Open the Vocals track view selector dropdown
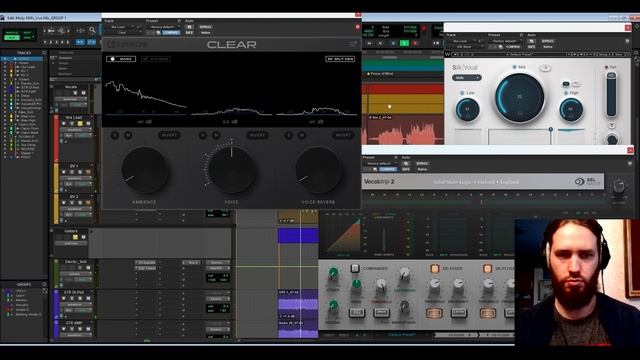640x360 pixels. click(x=71, y=99)
